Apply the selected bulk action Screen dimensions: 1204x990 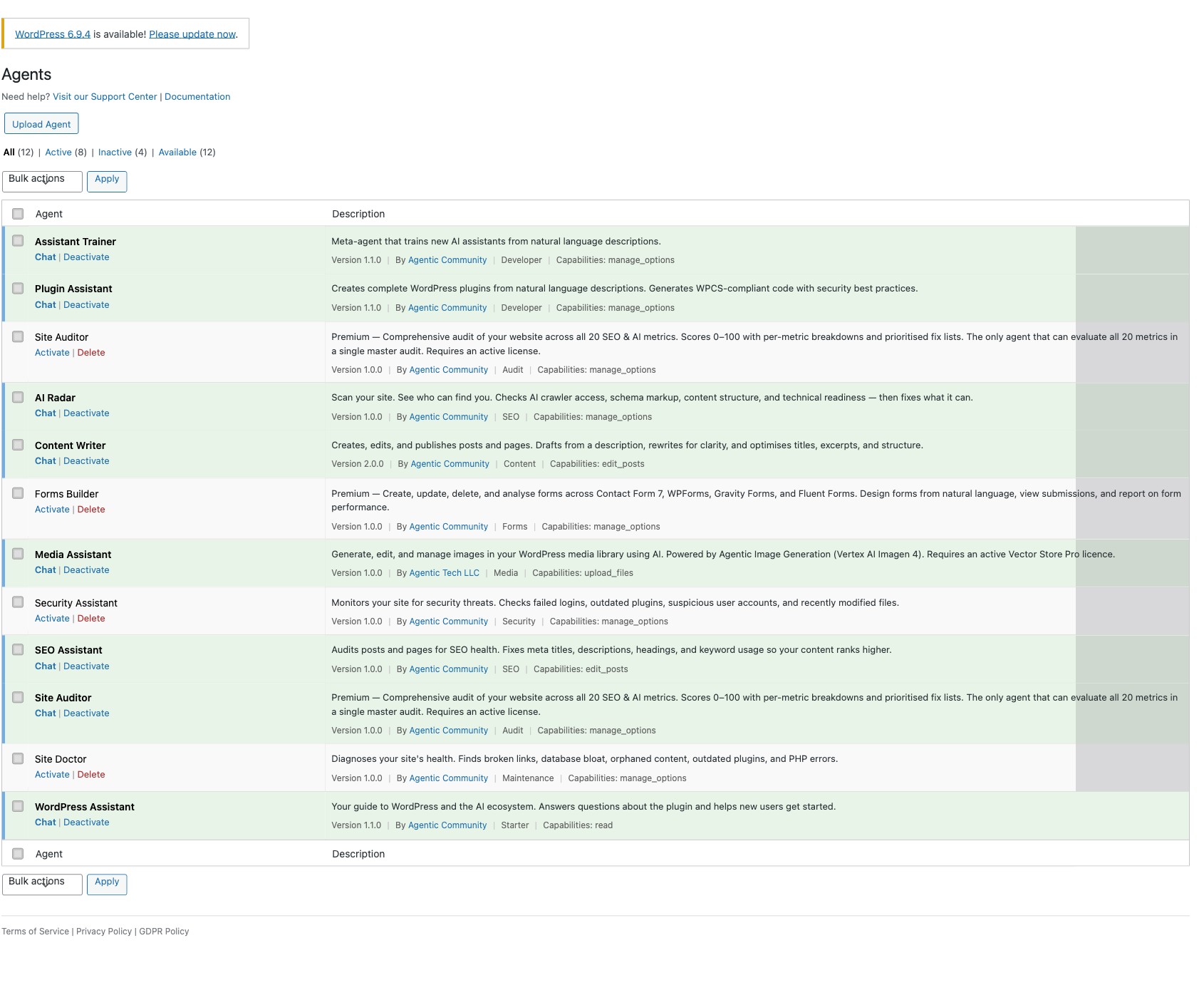point(107,181)
